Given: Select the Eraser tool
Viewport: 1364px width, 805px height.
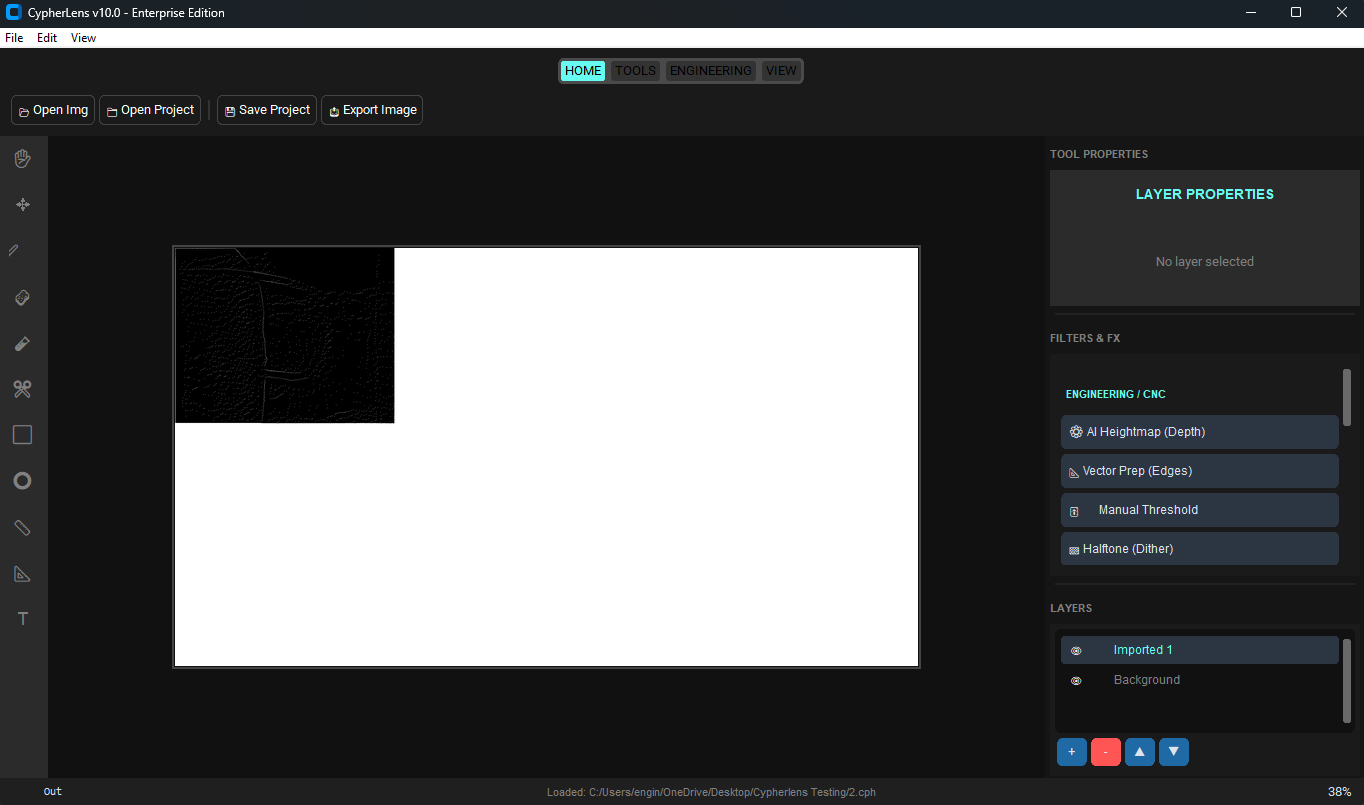Looking at the screenshot, I should 22,297.
